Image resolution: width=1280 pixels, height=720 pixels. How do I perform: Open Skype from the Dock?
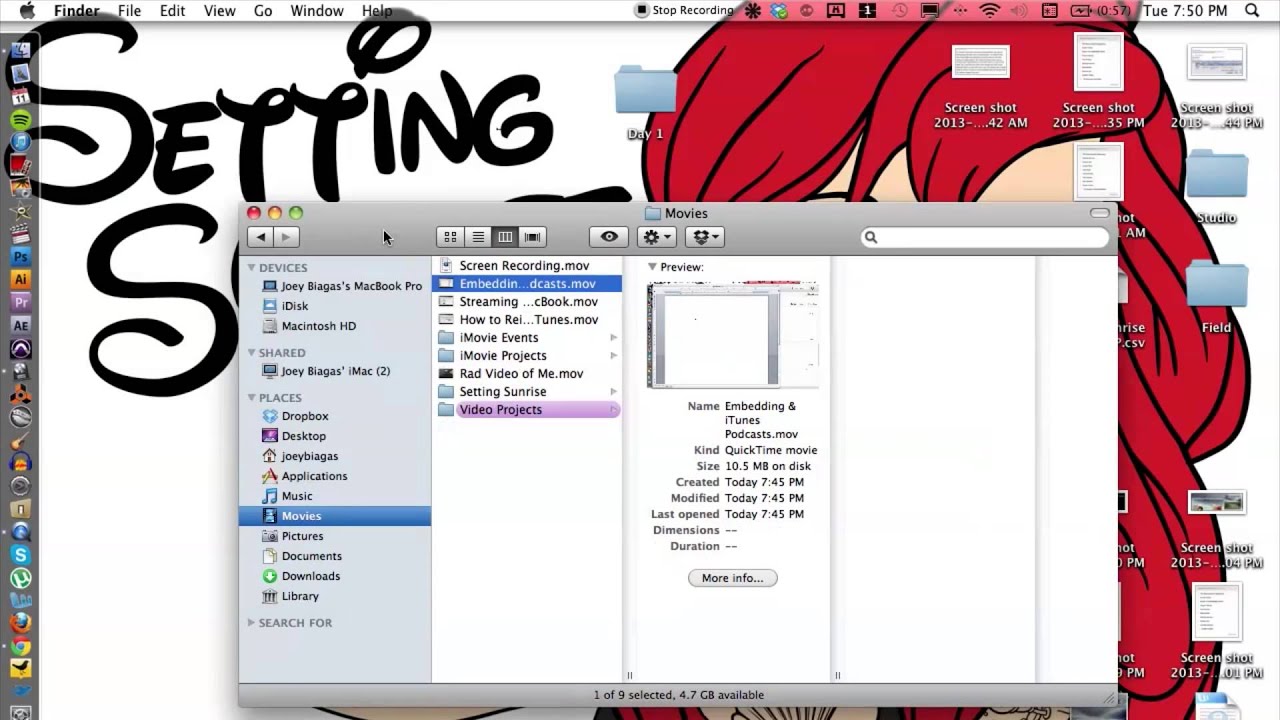(x=20, y=555)
